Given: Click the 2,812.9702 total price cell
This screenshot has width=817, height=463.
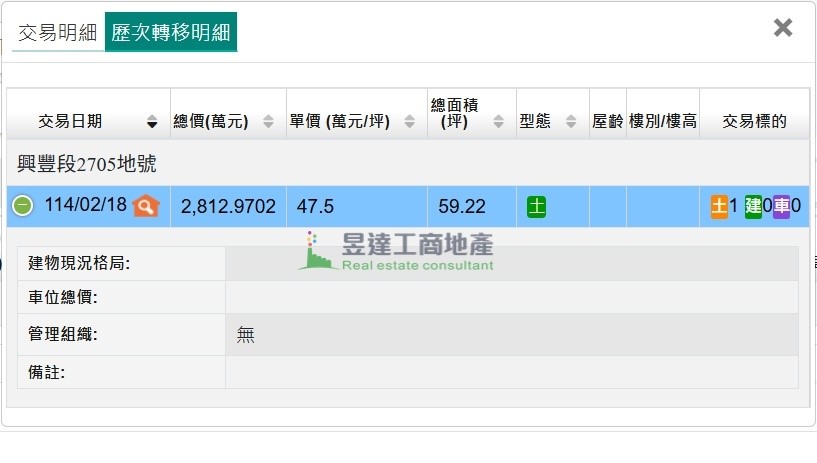Looking at the screenshot, I should pos(228,207).
